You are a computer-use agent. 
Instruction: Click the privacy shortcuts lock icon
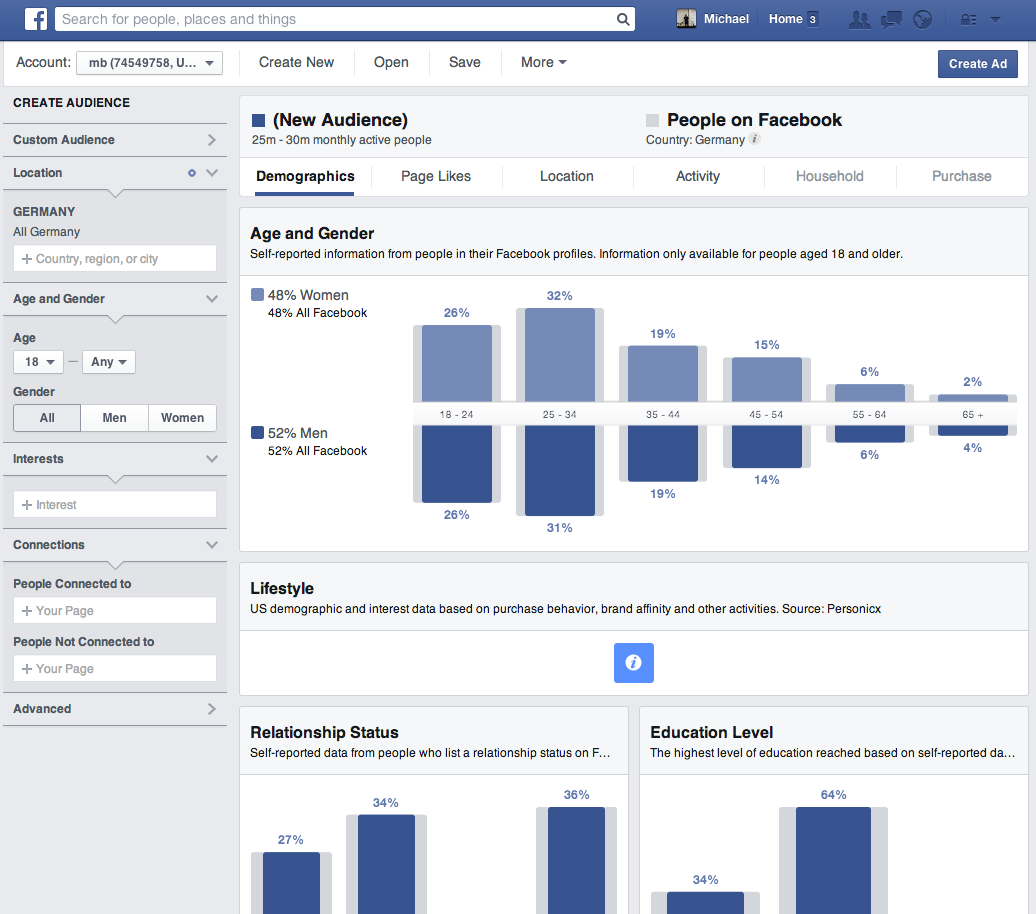(968, 19)
